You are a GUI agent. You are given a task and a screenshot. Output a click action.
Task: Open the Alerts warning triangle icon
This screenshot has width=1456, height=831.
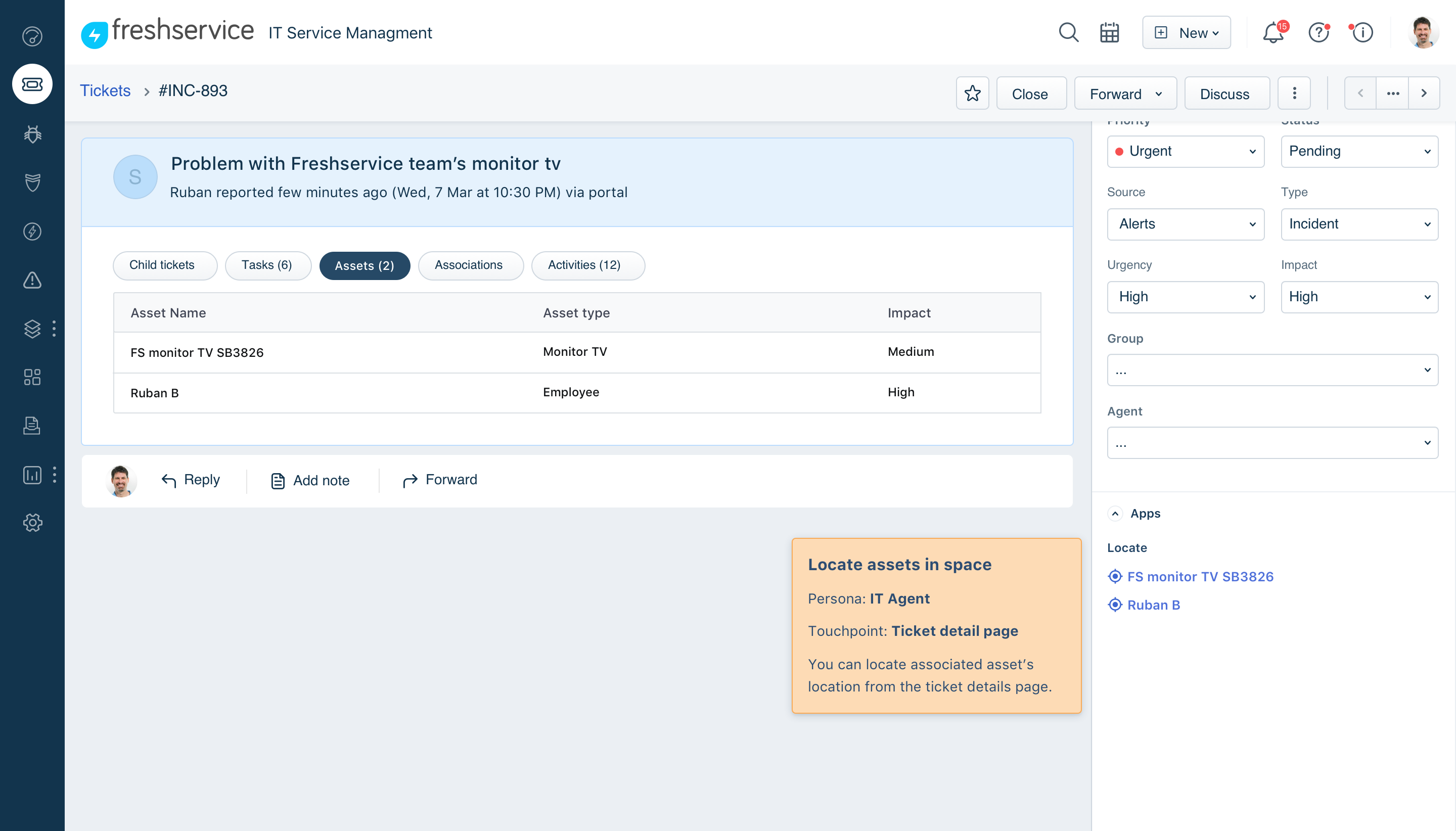[32, 280]
